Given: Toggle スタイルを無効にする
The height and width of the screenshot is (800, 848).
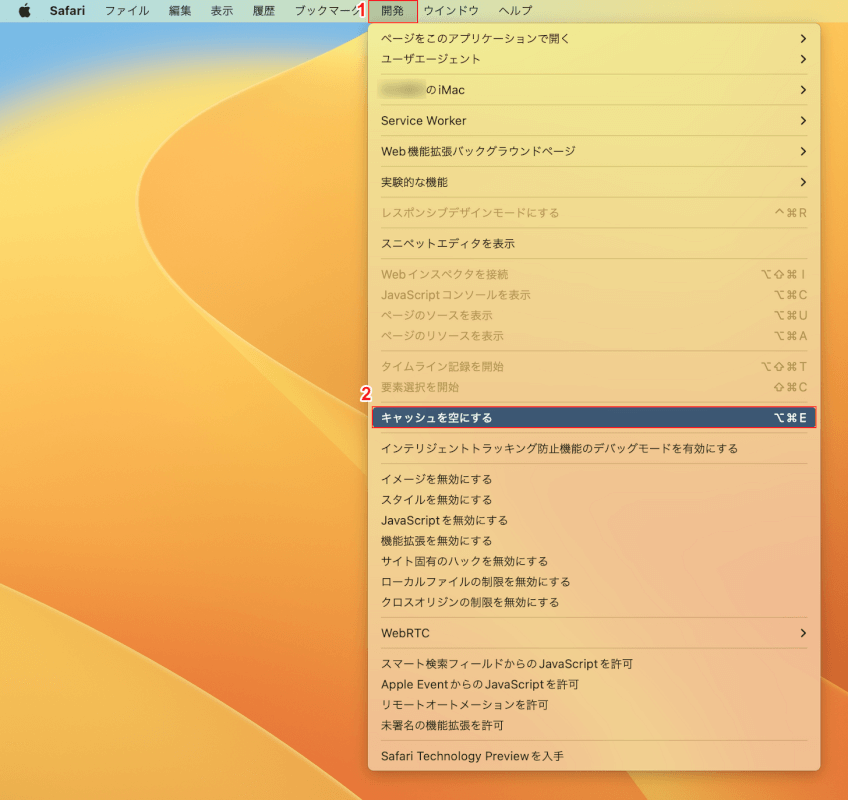Looking at the screenshot, I should pyautogui.click(x=594, y=500).
